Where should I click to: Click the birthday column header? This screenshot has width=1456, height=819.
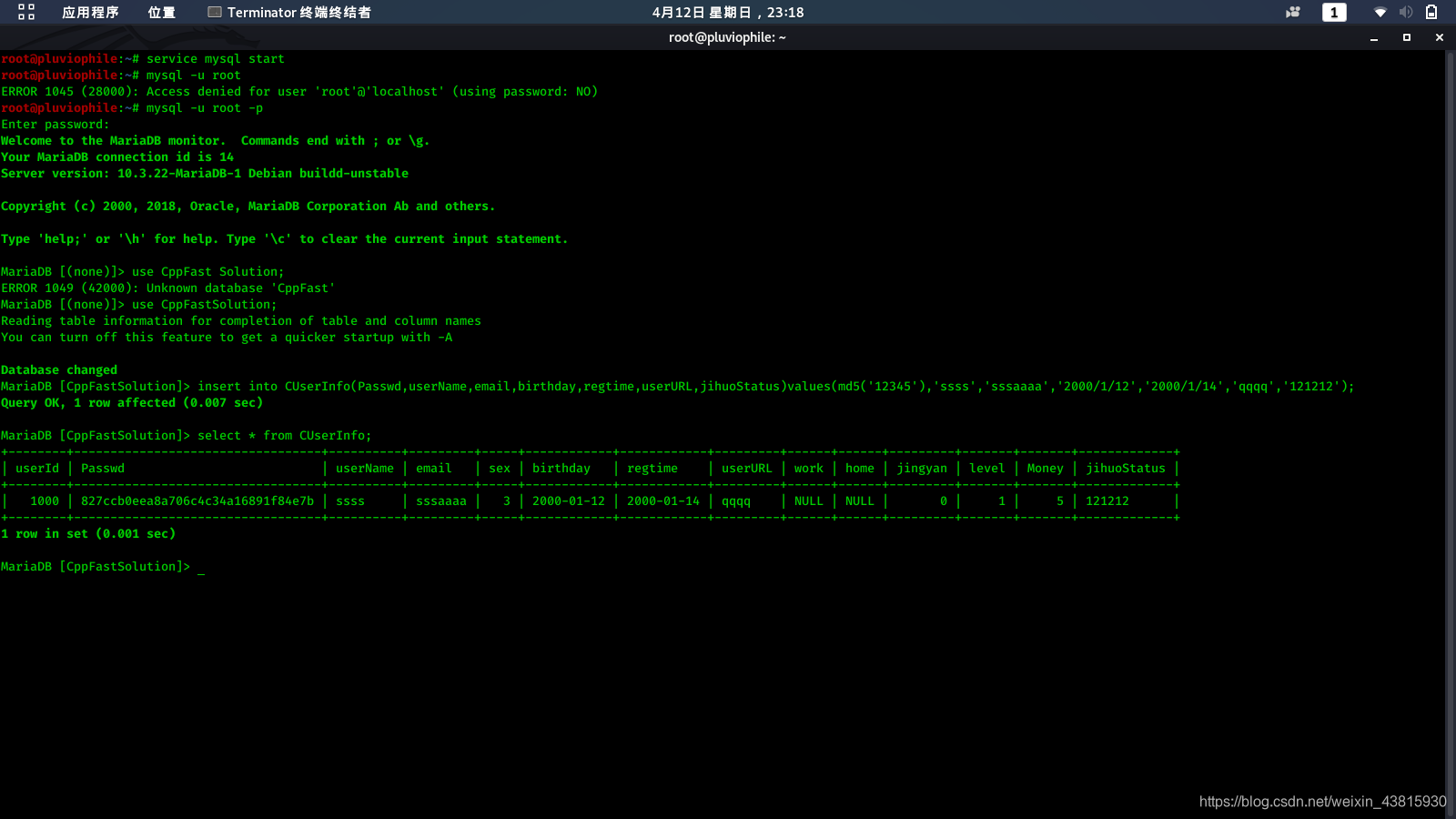[561, 469]
